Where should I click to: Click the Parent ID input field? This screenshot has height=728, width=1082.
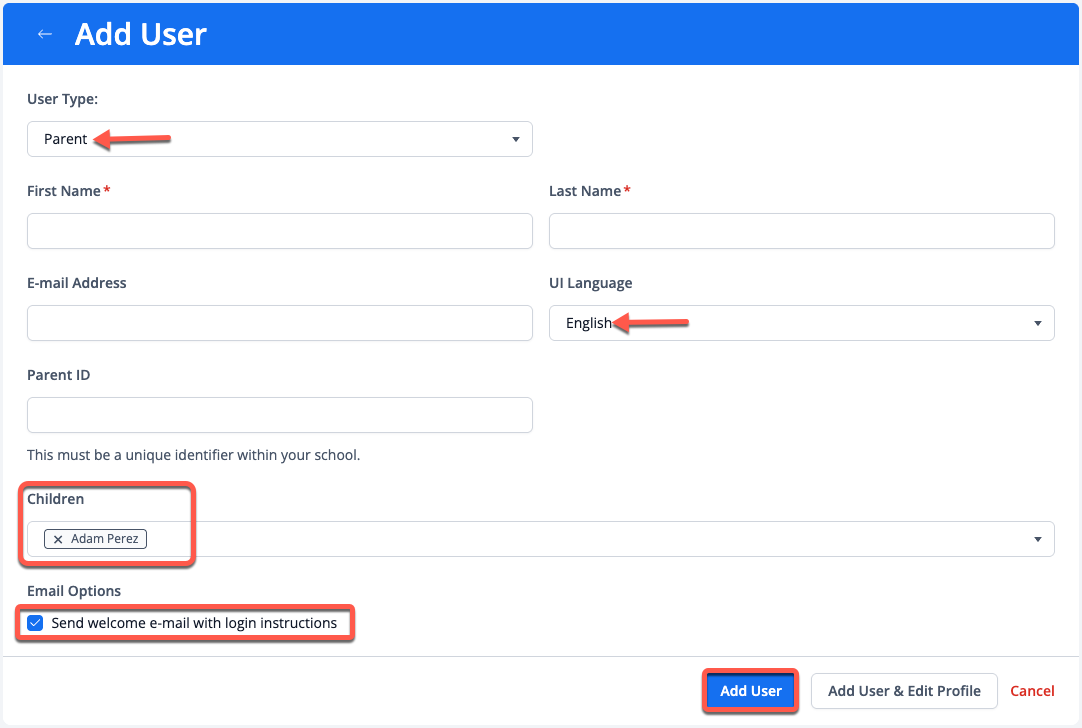coord(279,415)
